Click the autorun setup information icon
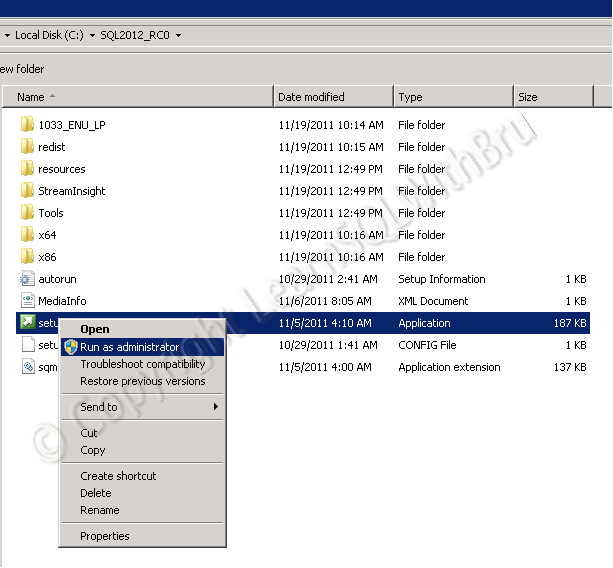 (27, 279)
